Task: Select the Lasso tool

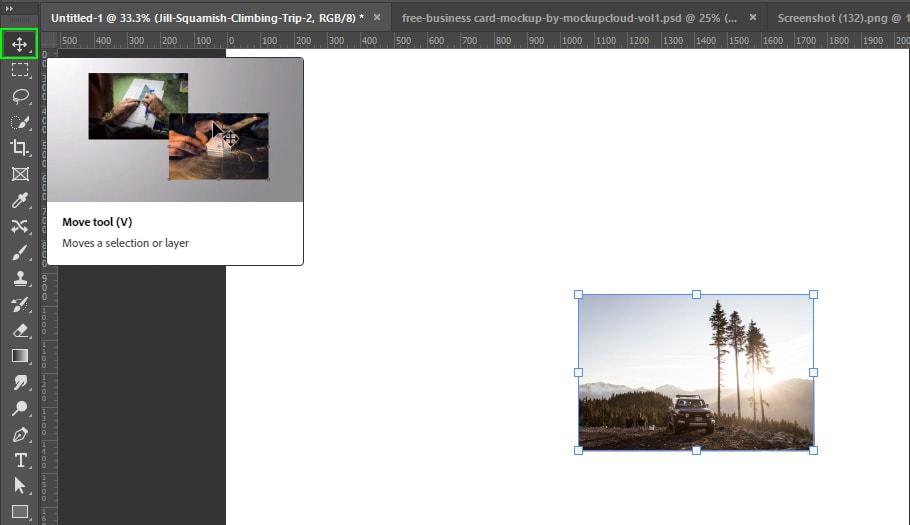Action: [x=20, y=96]
